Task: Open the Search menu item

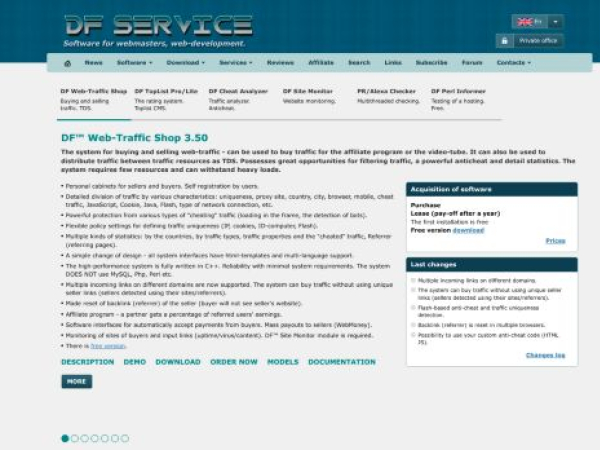Action: (359, 62)
